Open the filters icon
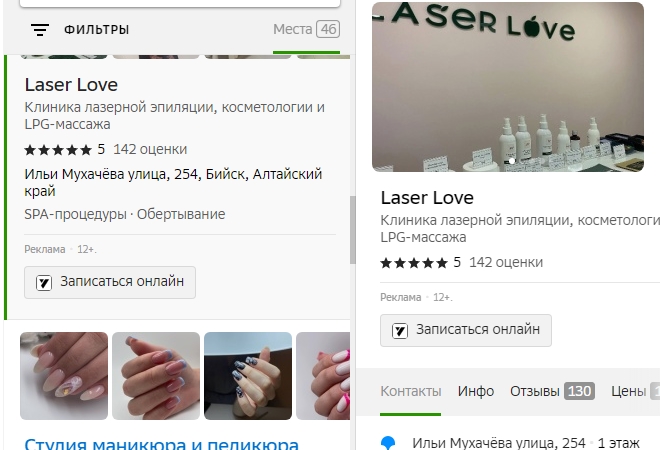 pyautogui.click(x=40, y=30)
